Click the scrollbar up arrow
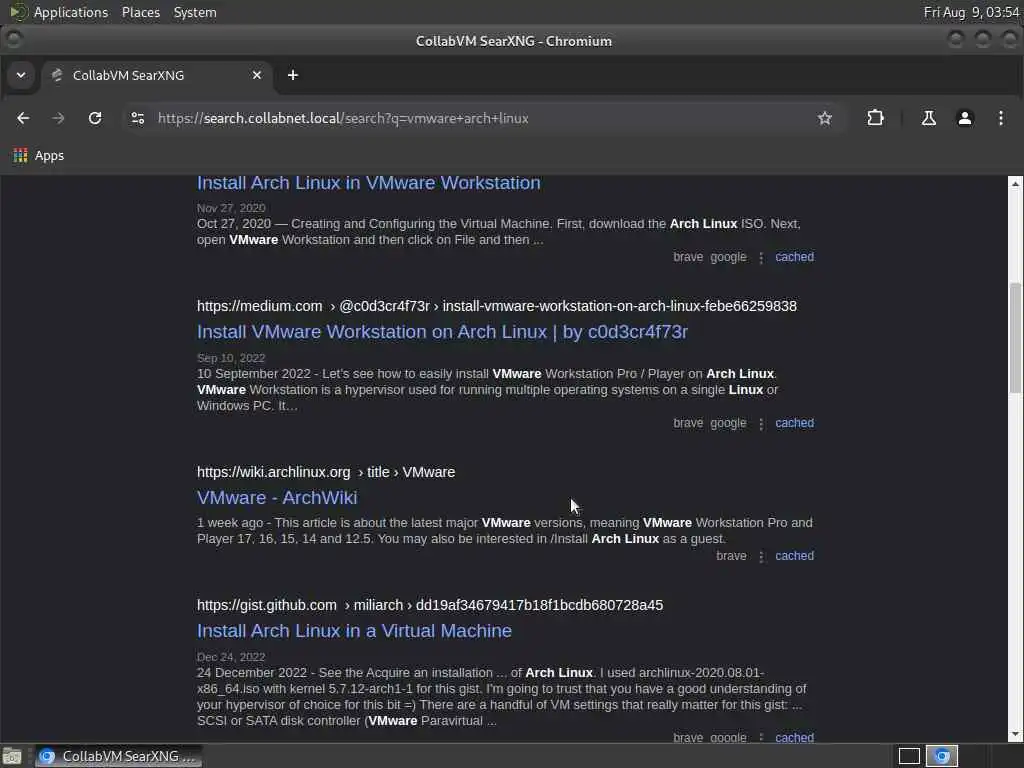Screen dimensions: 1024x768 (x=1015, y=184)
